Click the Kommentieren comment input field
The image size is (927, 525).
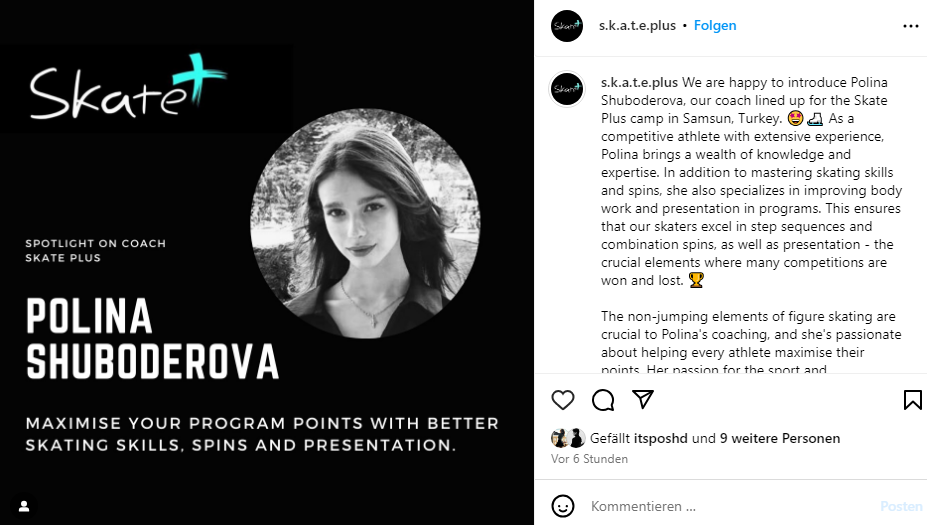pos(720,506)
